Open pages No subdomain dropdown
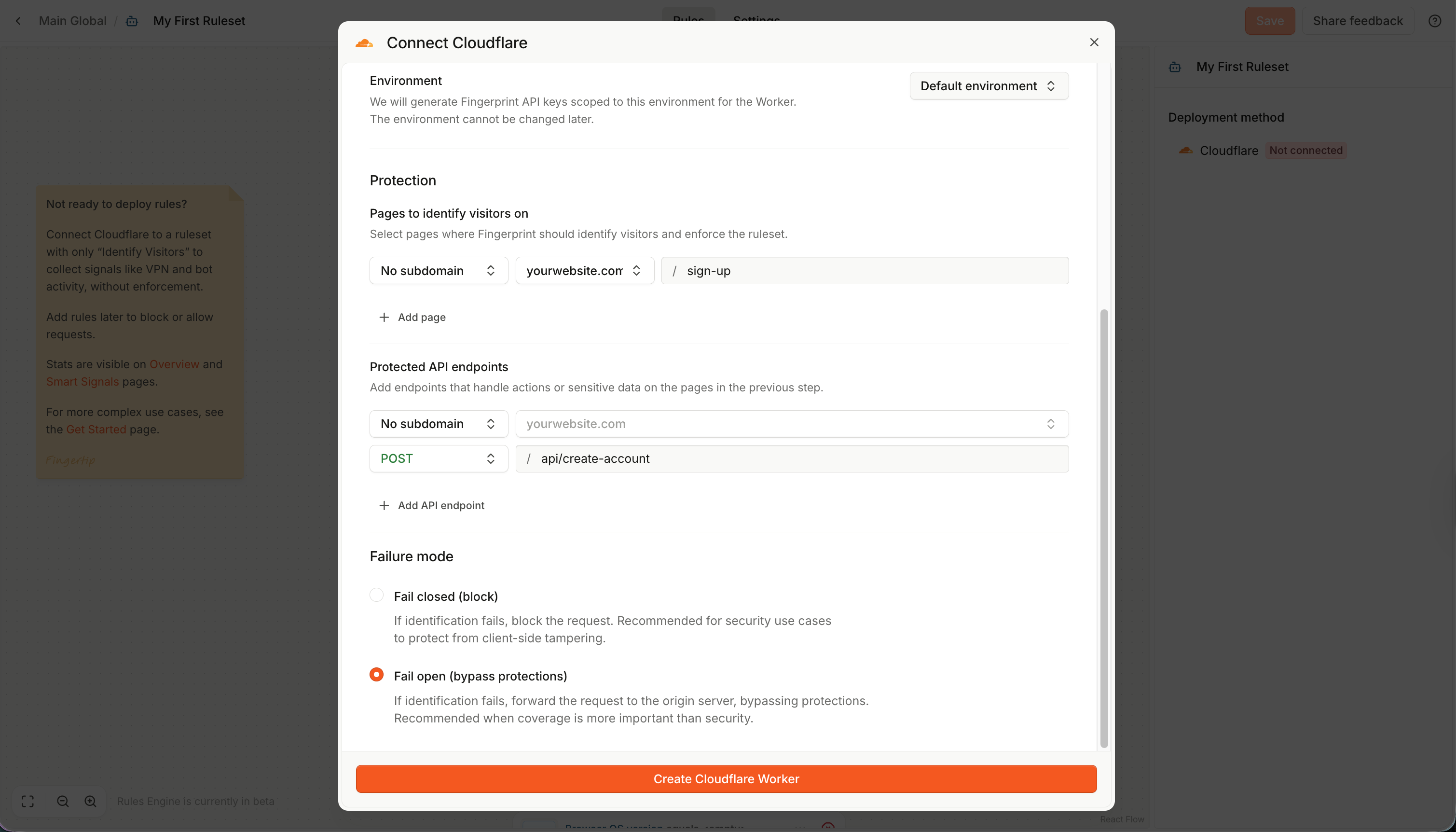The width and height of the screenshot is (1456, 832). (438, 270)
